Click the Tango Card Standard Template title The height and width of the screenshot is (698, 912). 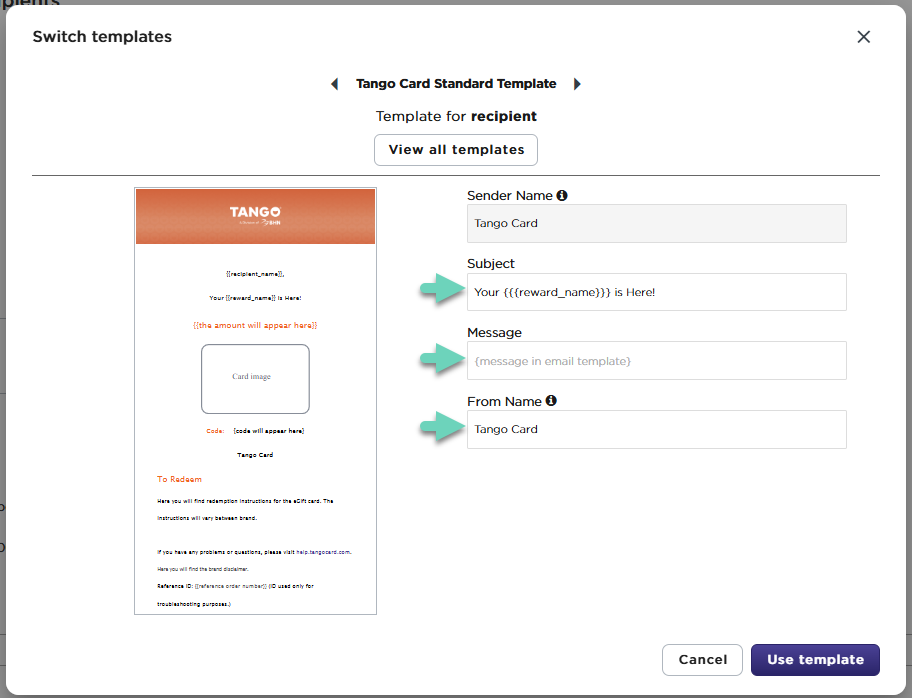pos(456,85)
